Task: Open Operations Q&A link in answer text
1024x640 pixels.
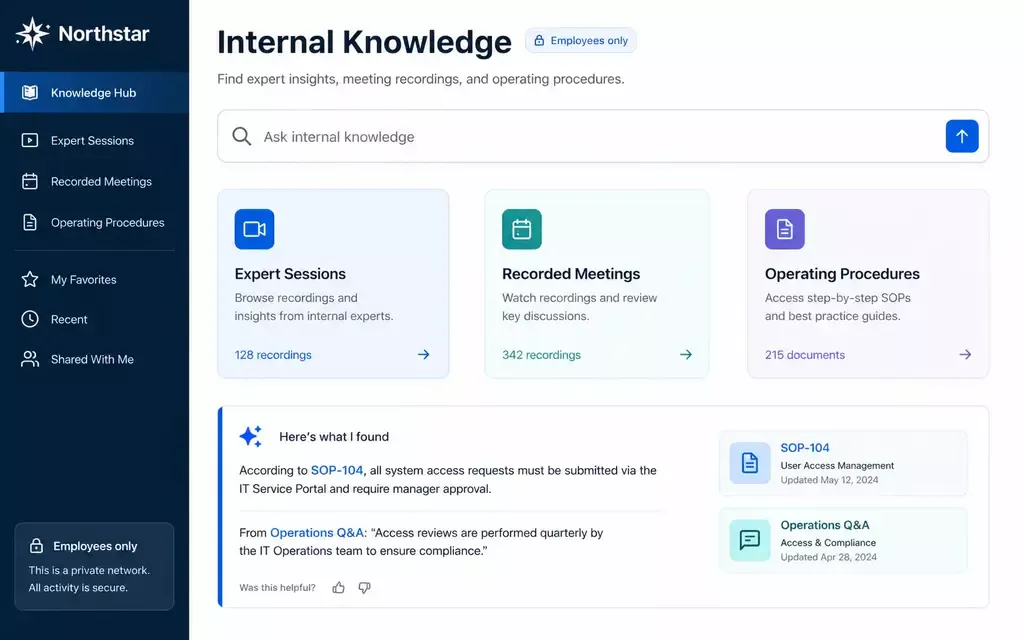Action: [317, 533]
